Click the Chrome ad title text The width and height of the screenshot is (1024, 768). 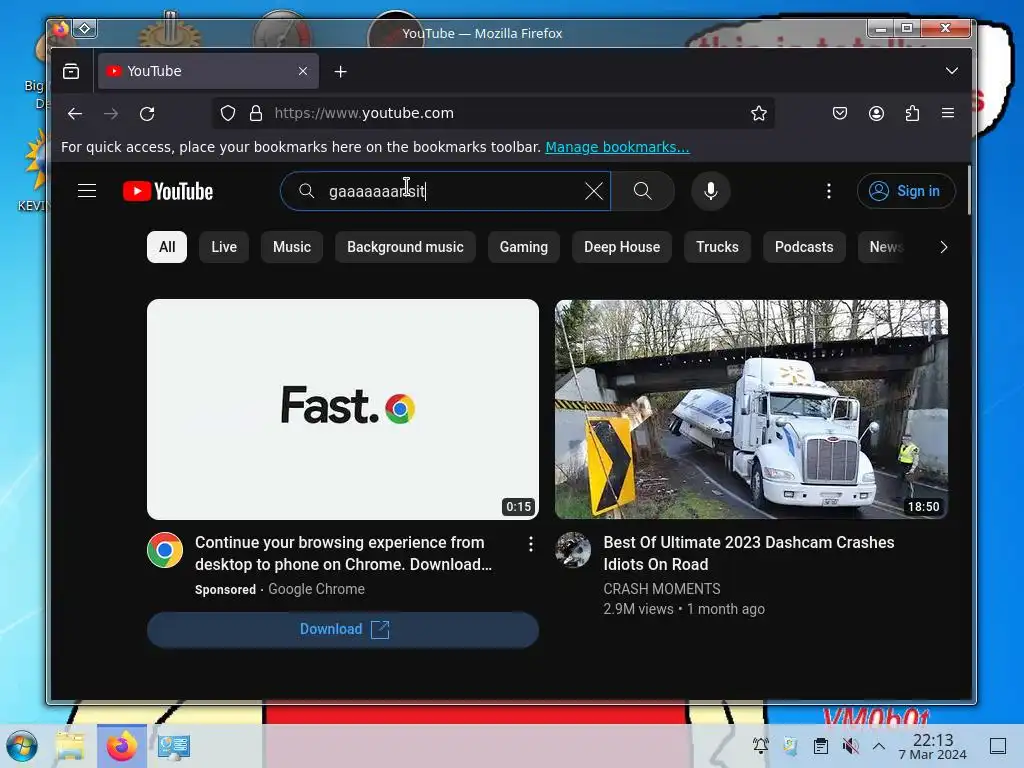point(344,553)
